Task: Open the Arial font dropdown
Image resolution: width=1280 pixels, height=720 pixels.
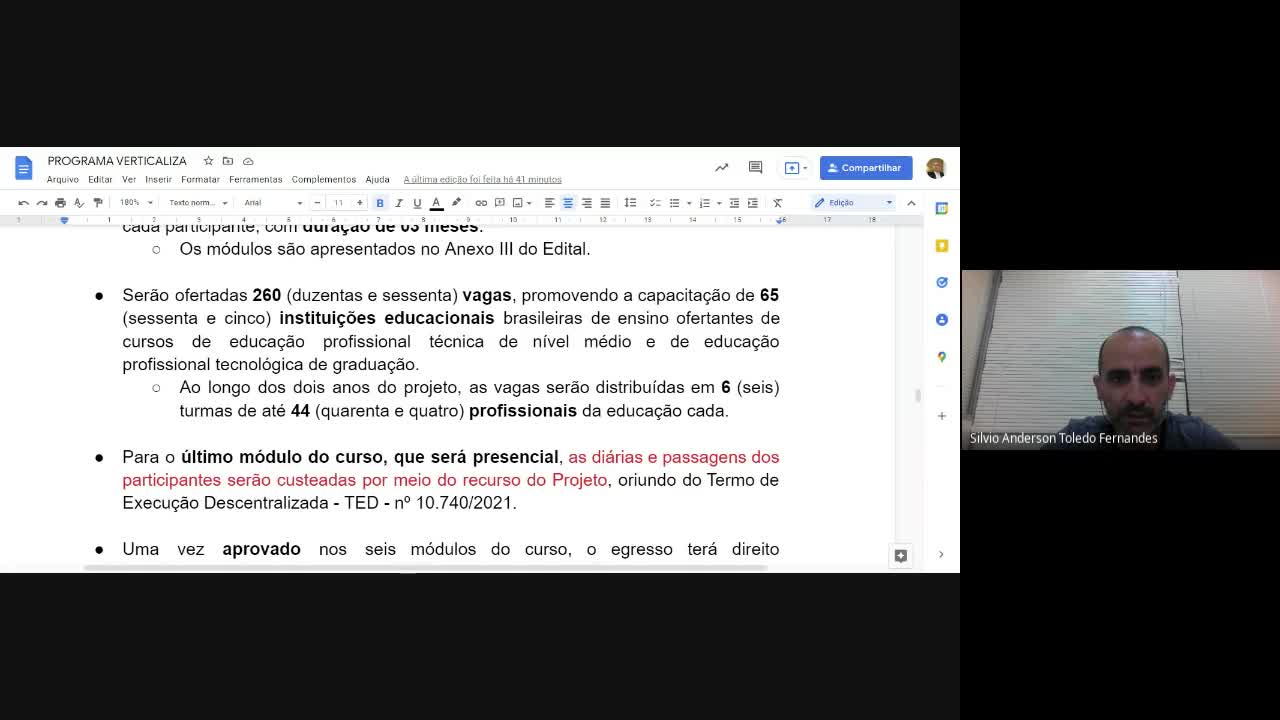Action: [273, 203]
